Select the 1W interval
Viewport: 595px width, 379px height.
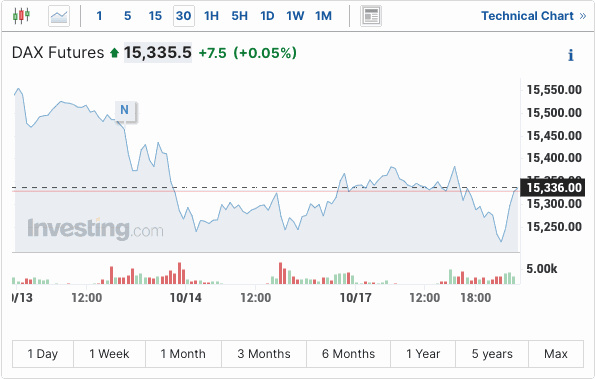295,16
